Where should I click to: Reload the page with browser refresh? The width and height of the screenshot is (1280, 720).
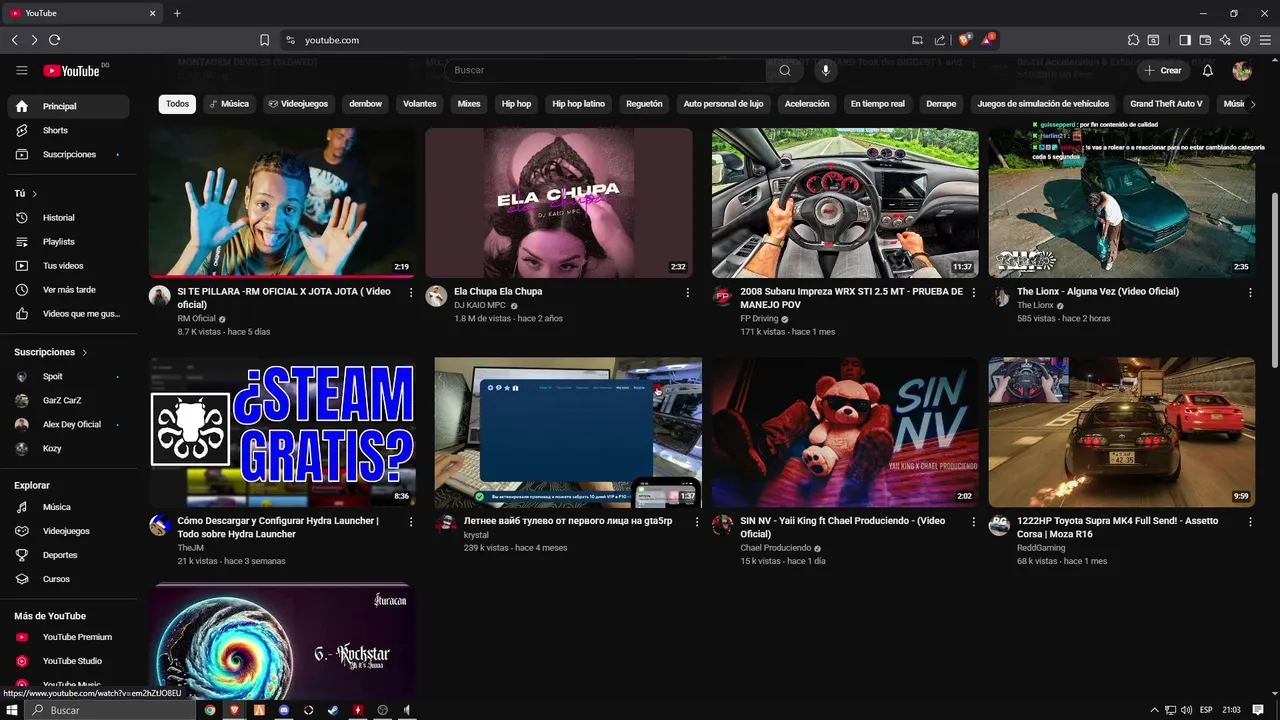point(55,40)
